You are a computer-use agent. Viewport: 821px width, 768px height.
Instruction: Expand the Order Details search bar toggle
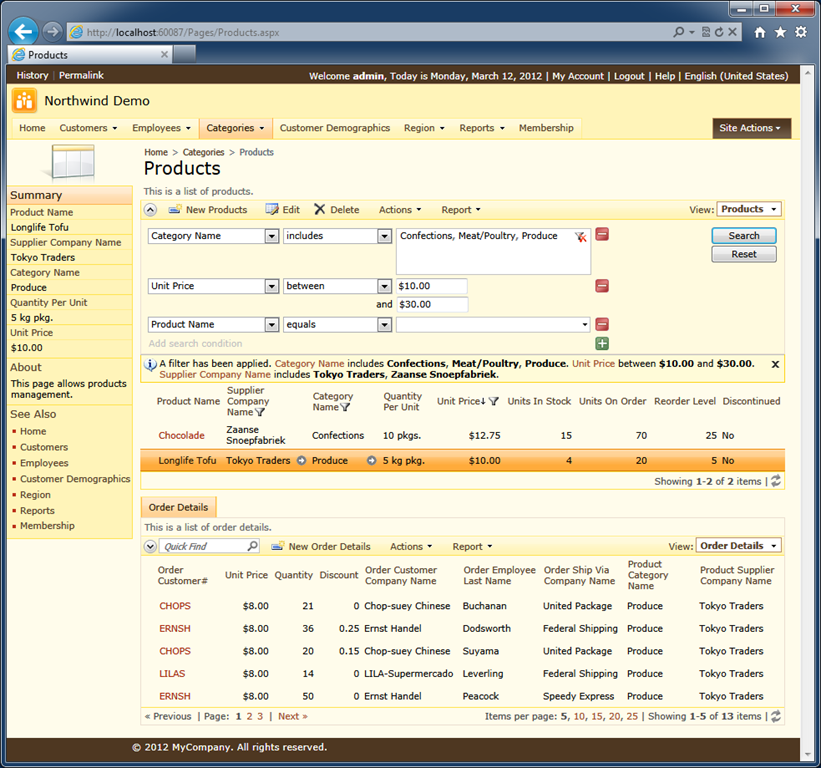tap(150, 547)
